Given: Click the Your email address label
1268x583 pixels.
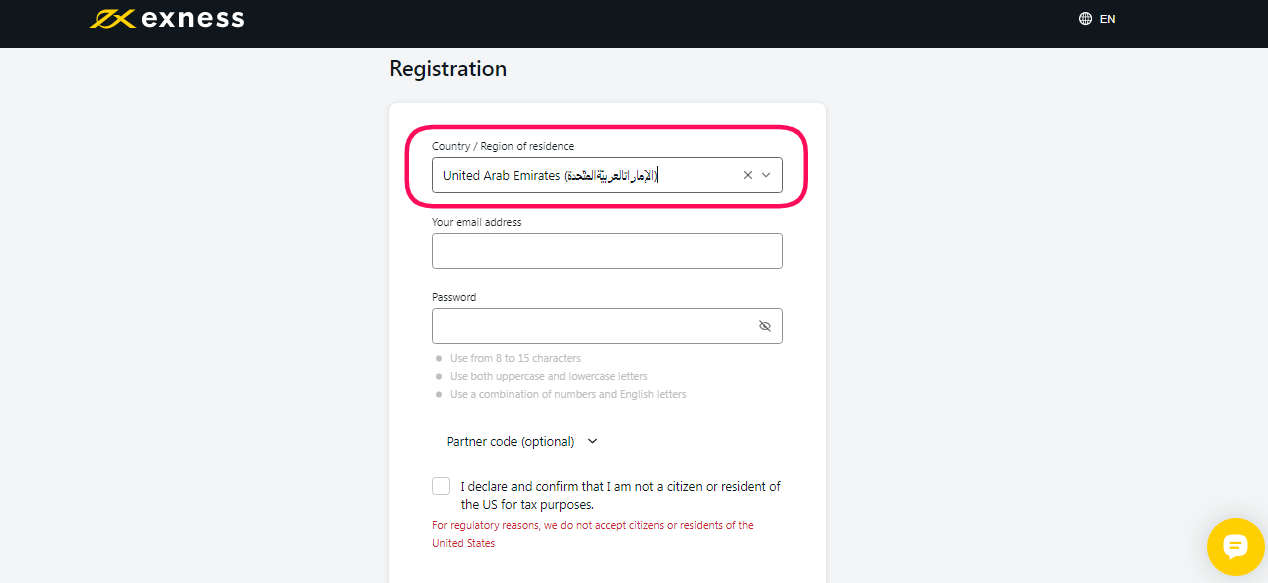Looking at the screenshot, I should [477, 222].
